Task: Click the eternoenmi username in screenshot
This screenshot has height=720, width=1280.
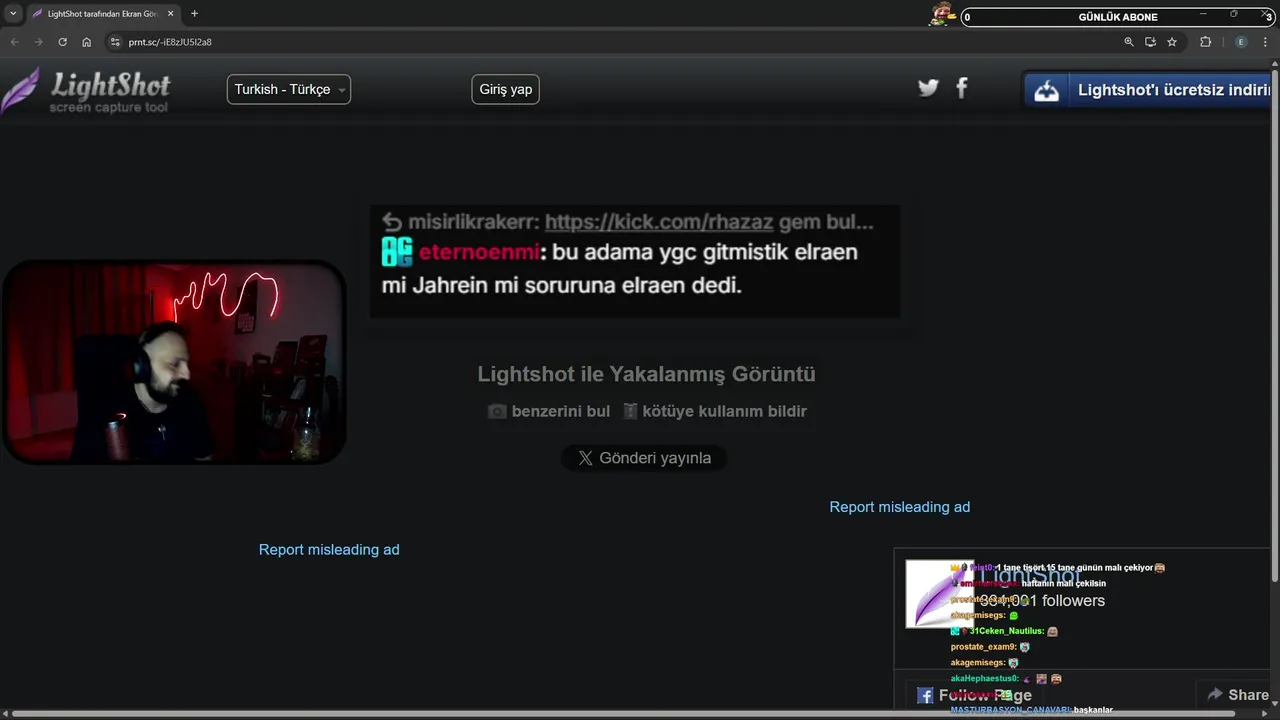Action: tap(479, 252)
